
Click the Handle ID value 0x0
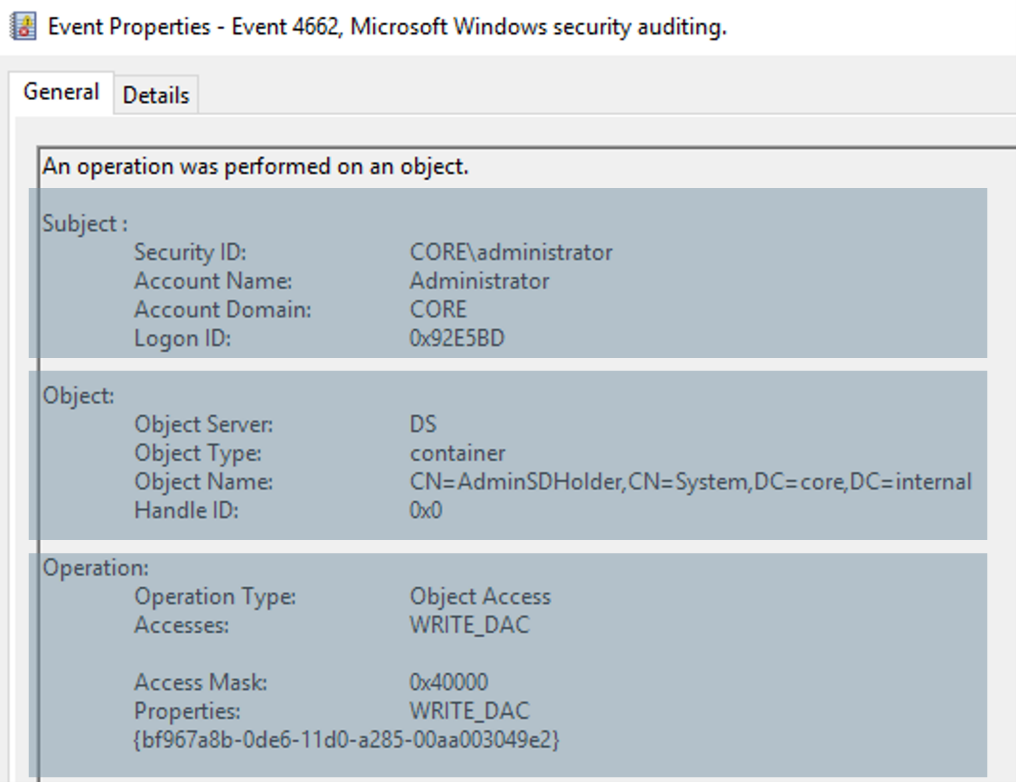click(x=426, y=510)
